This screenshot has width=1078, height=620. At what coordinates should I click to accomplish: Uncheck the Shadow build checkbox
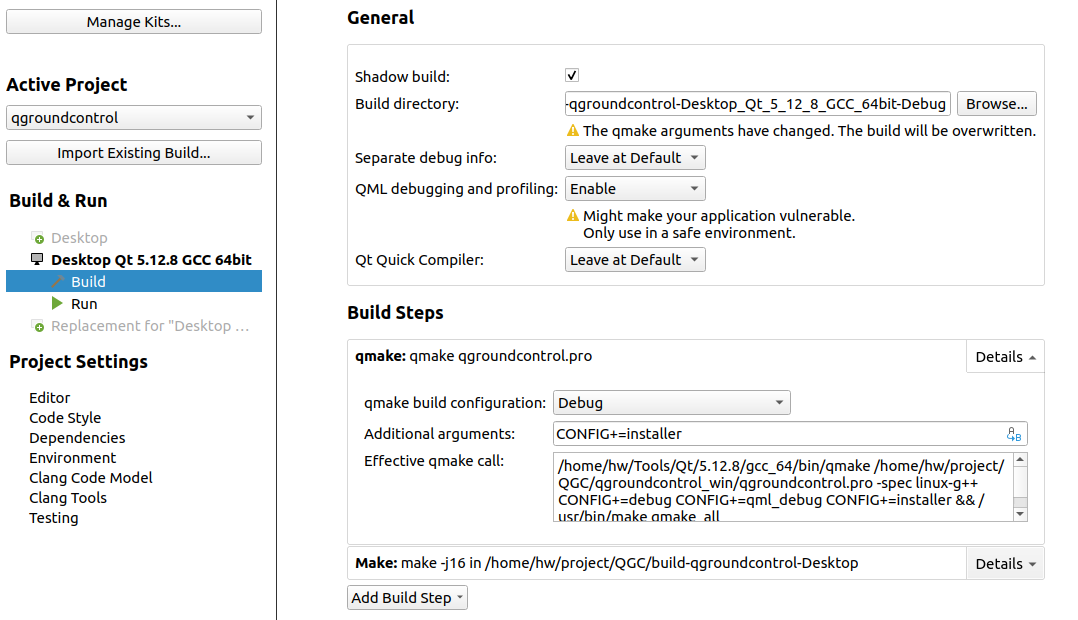(571, 74)
